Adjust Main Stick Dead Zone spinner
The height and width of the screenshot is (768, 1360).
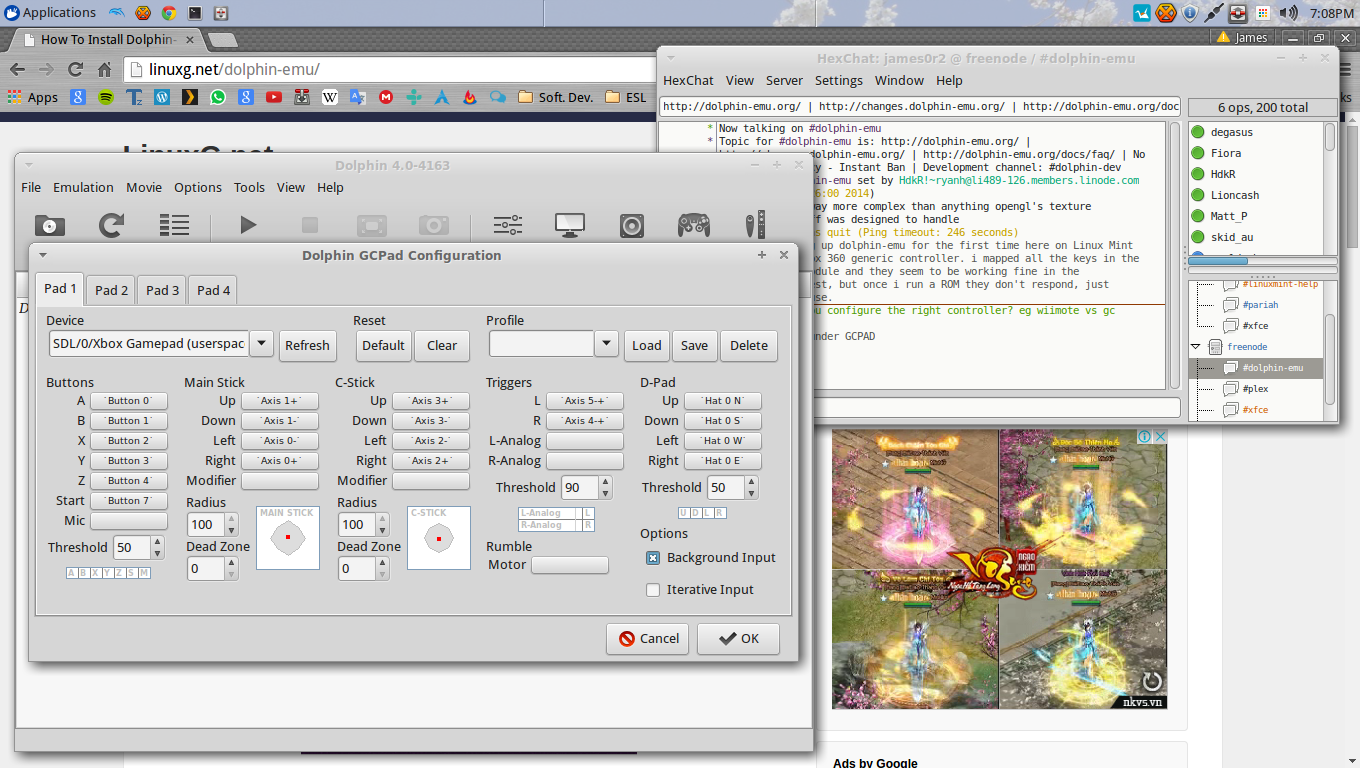tap(213, 568)
